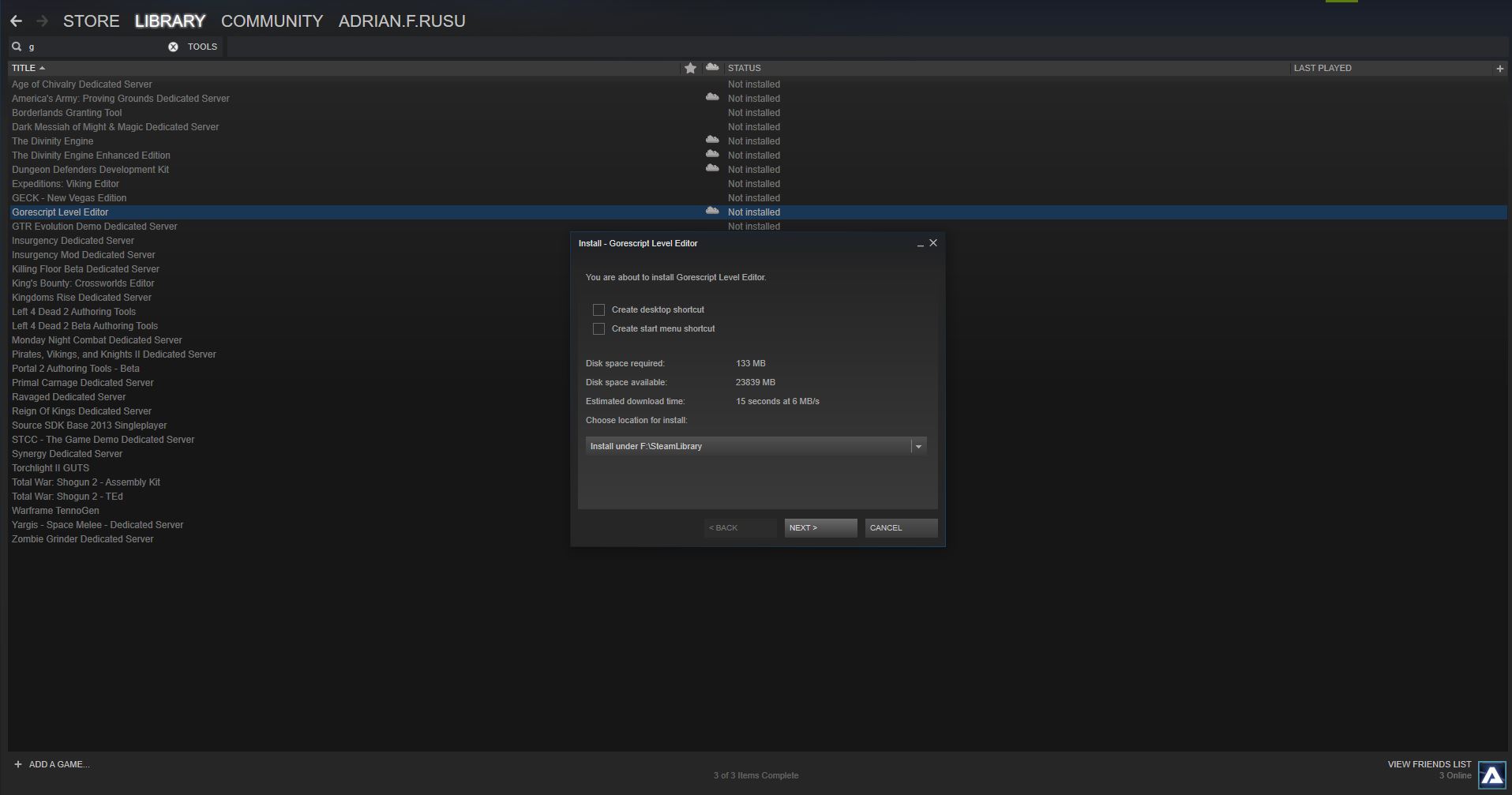The image size is (1512, 795).
Task: Sort by cloud column header
Action: pos(712,67)
